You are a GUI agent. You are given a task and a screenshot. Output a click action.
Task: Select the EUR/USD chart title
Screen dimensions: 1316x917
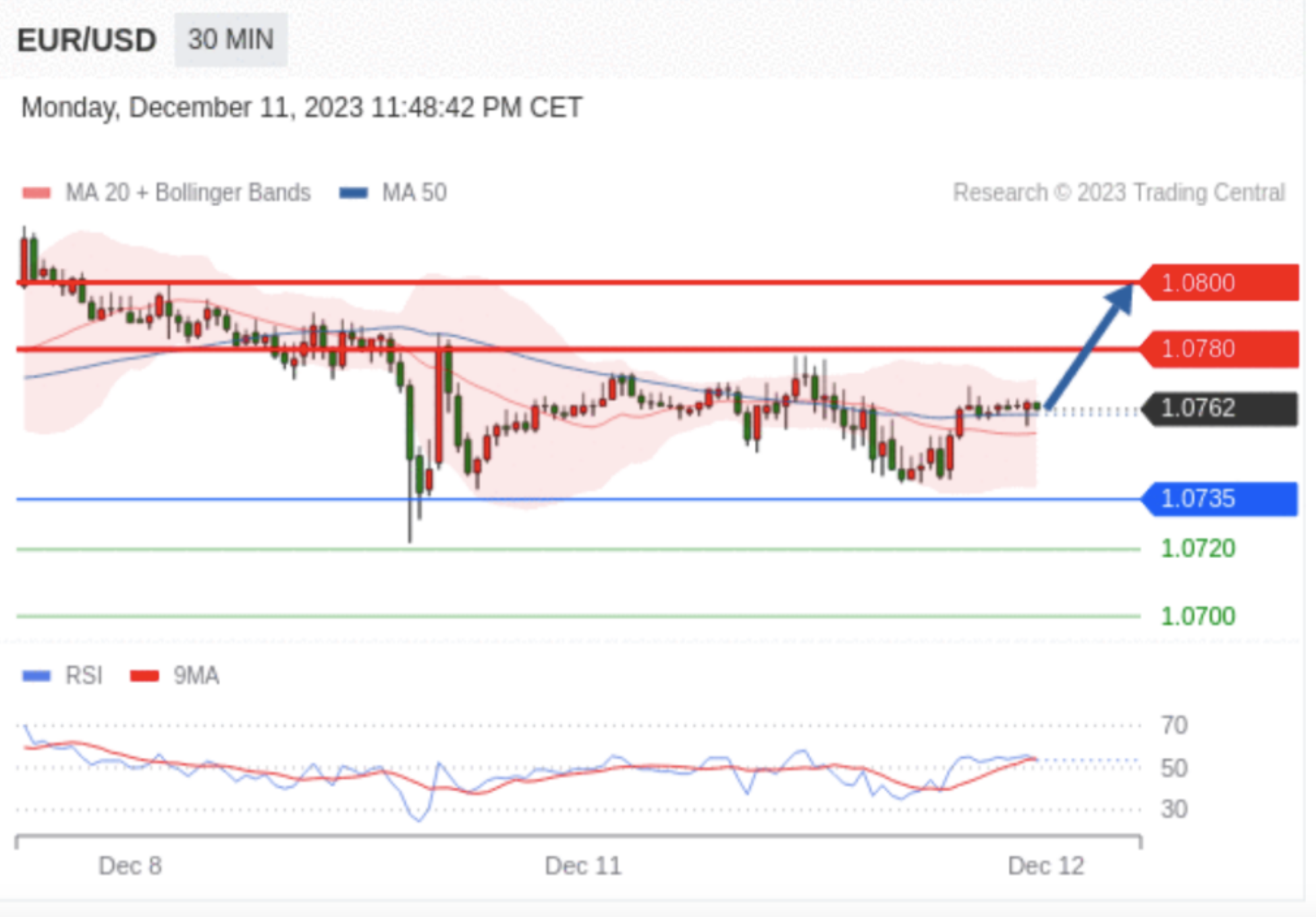pyautogui.click(x=86, y=40)
